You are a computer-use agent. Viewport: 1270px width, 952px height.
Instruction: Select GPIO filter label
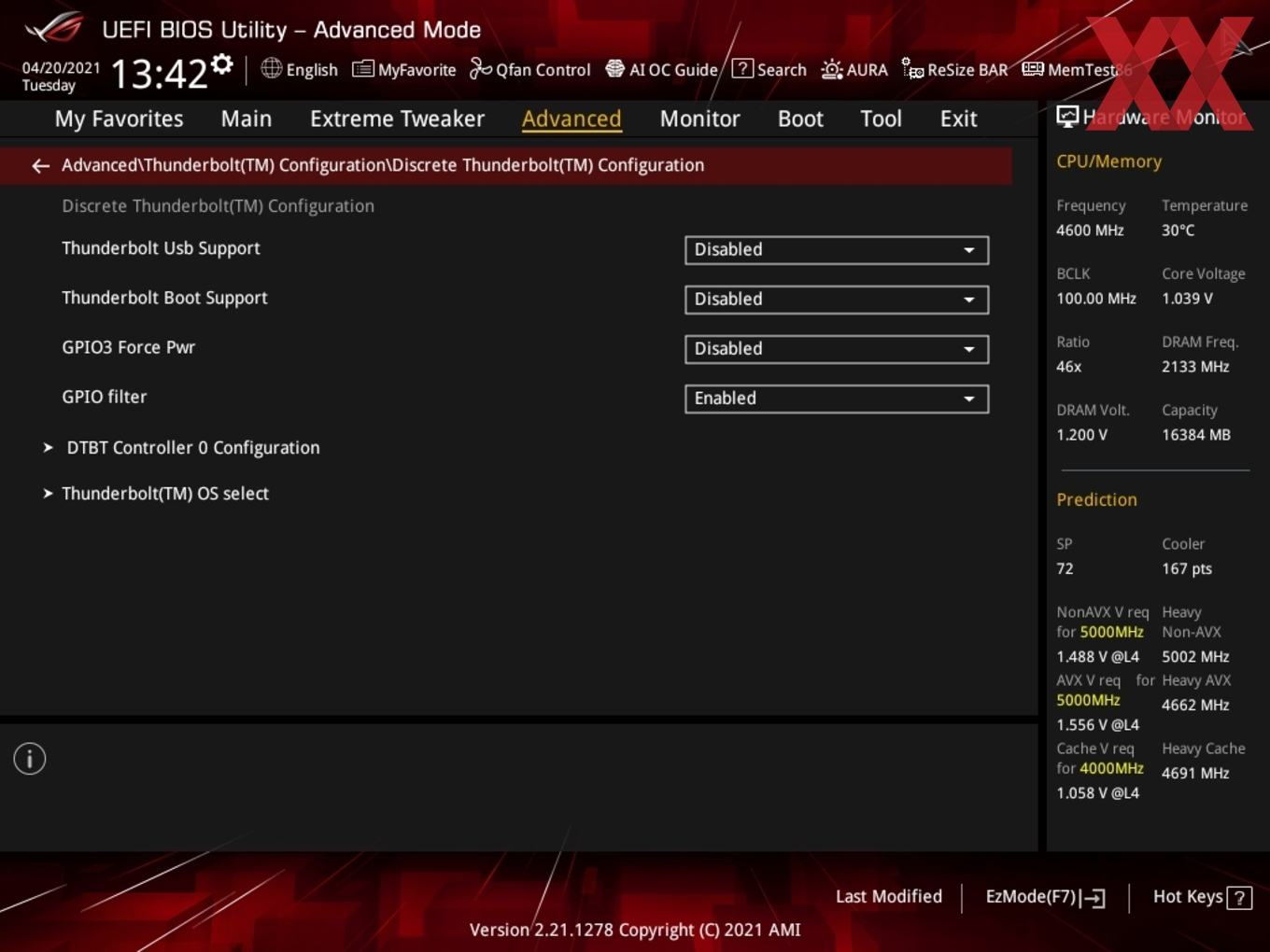click(x=104, y=397)
